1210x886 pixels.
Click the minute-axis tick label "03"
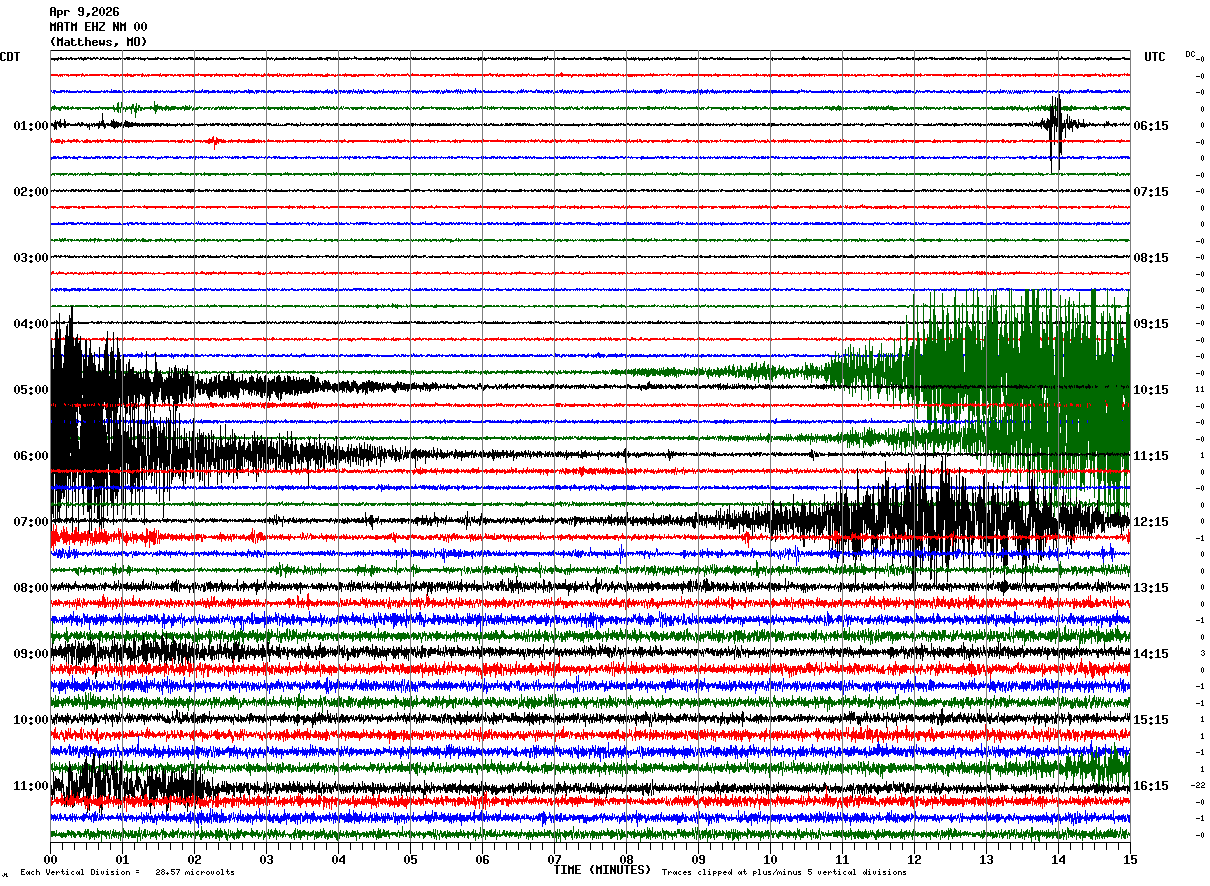tap(266, 859)
